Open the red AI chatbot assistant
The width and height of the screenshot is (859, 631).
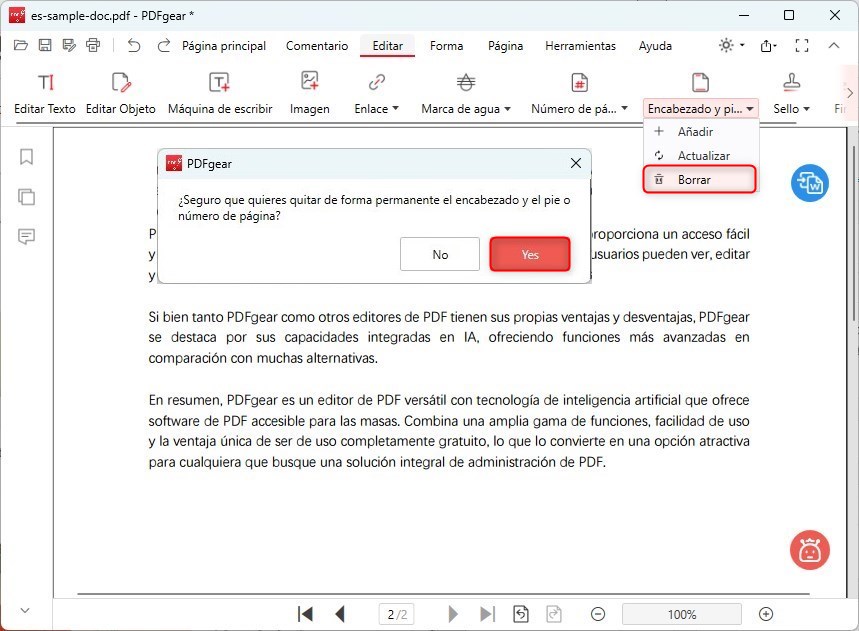click(810, 550)
